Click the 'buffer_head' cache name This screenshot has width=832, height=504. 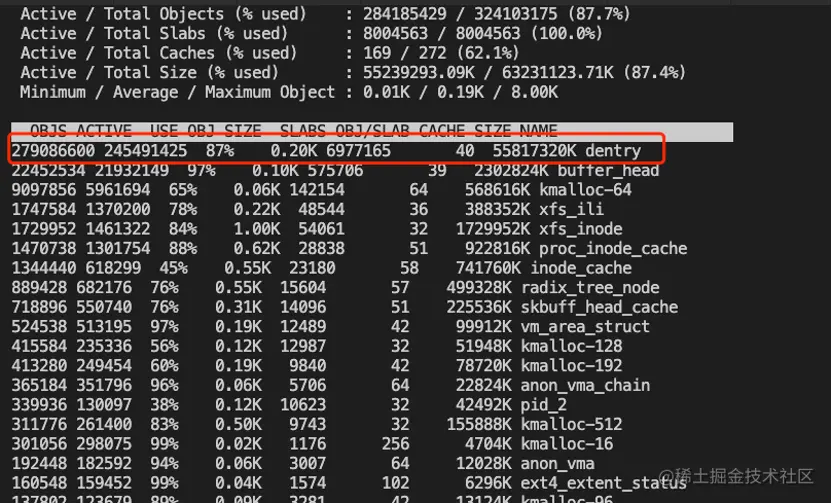[608, 170]
